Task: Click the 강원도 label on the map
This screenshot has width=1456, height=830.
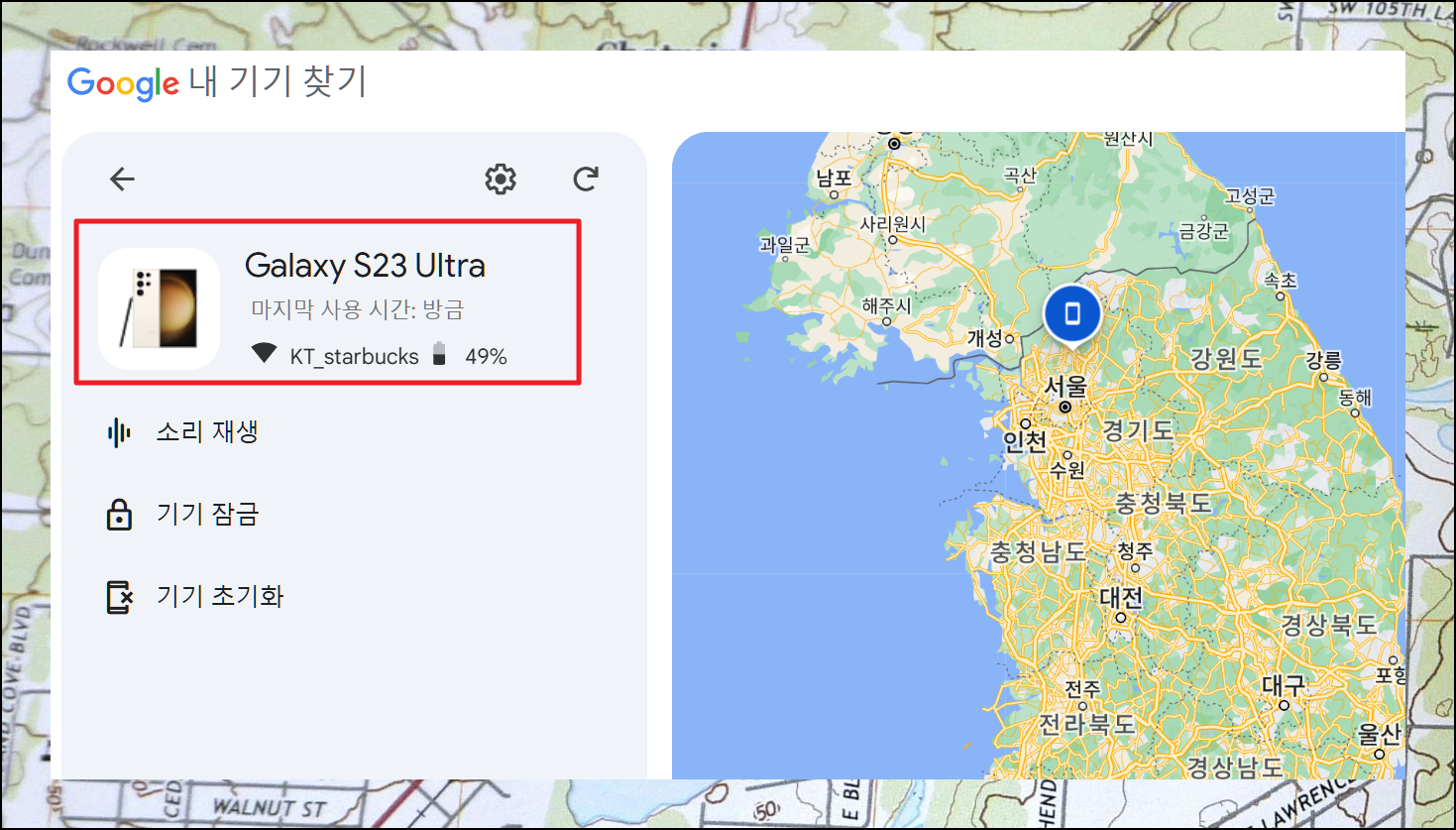Action: [1227, 359]
